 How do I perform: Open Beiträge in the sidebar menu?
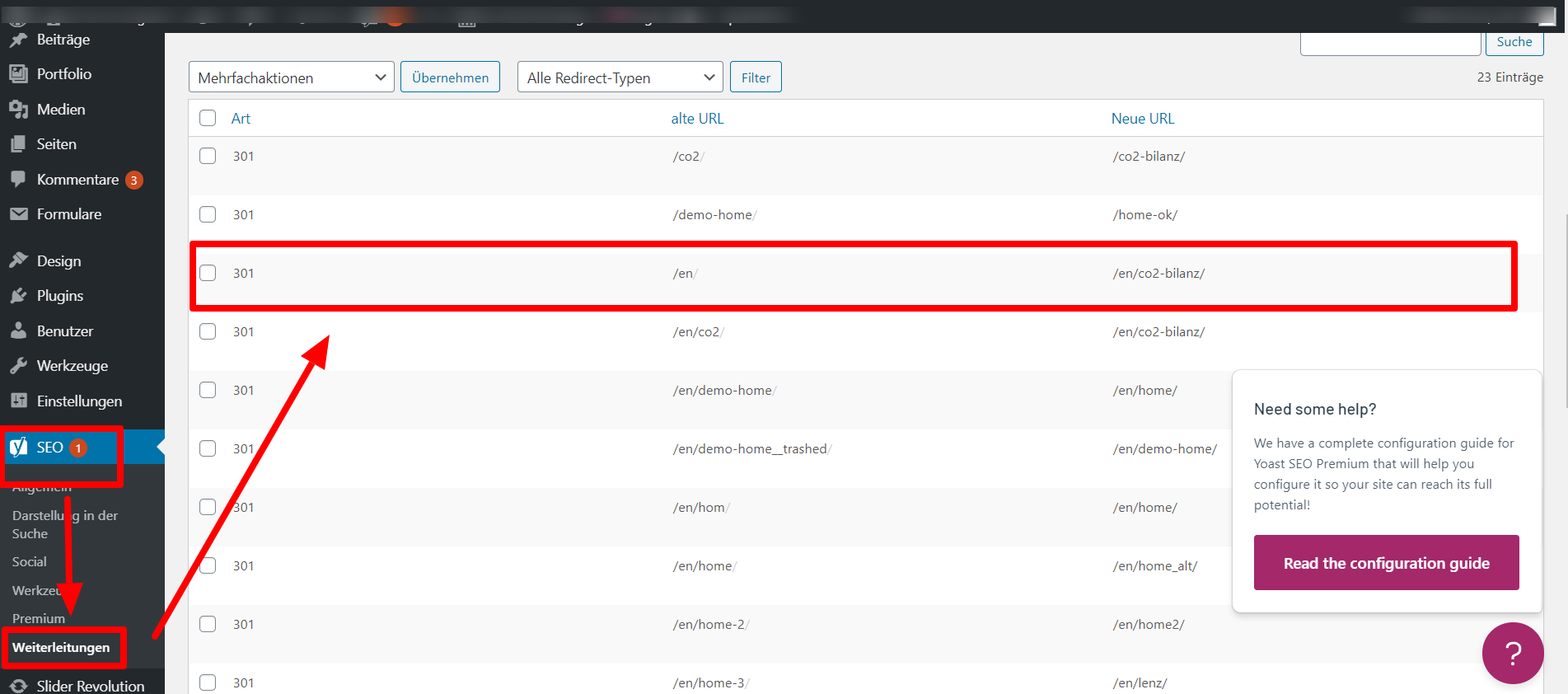point(63,40)
